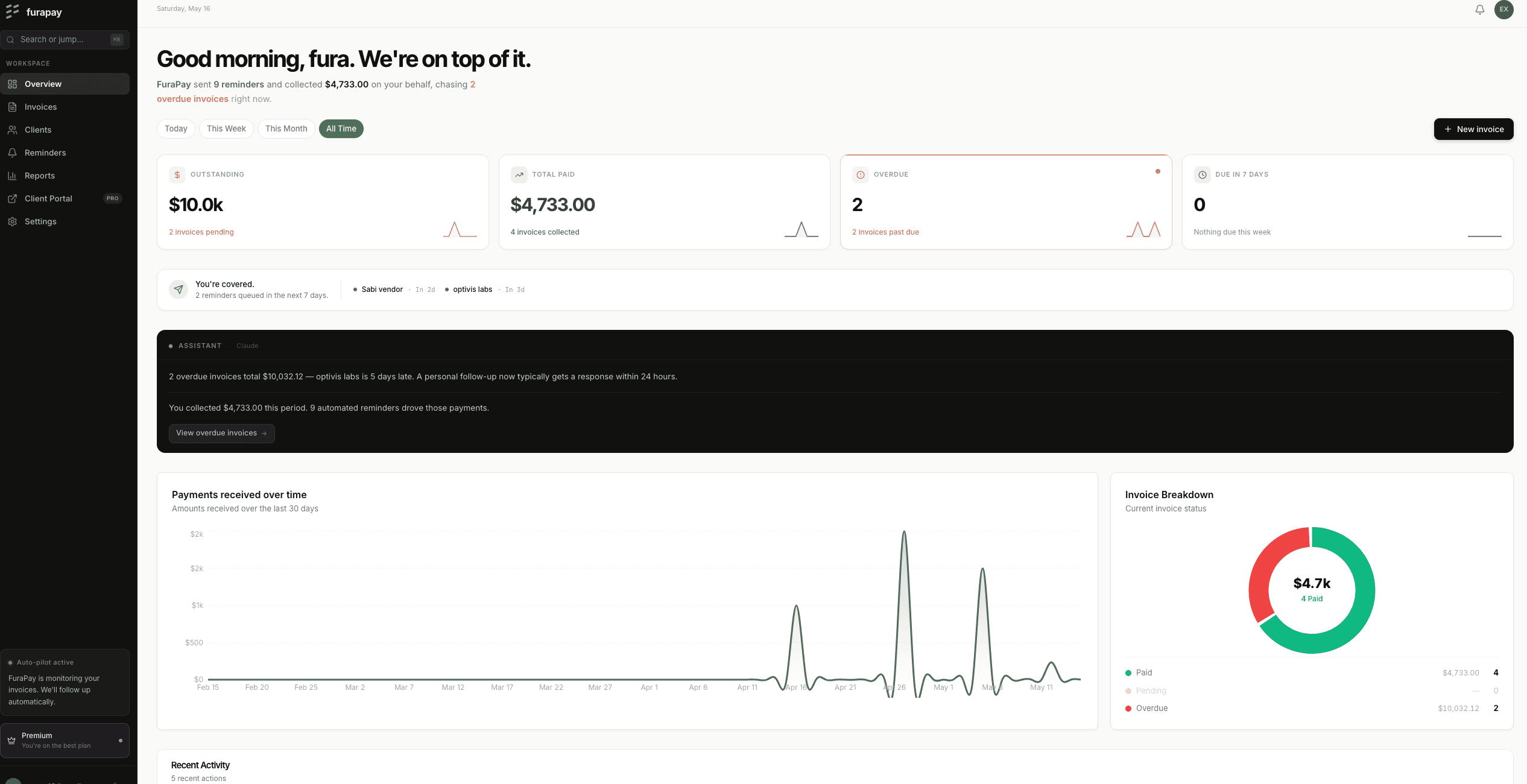Click the Recent Activity heading
Viewport: 1527px width, 784px height.
(x=200, y=765)
